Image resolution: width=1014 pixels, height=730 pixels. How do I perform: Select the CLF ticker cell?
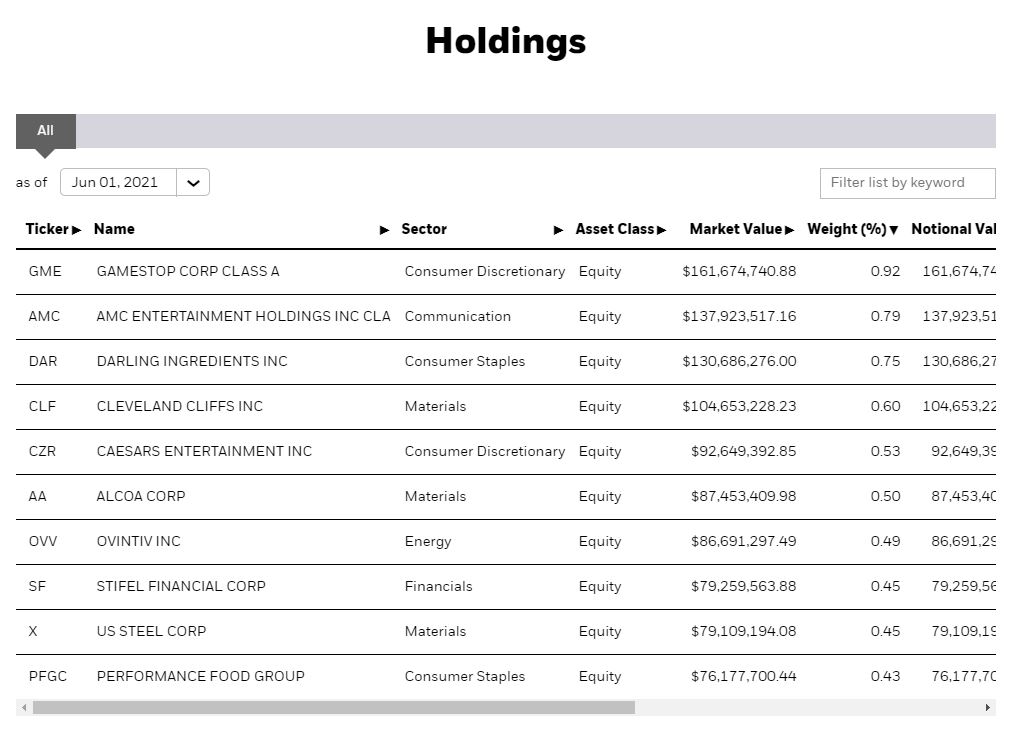coord(43,407)
